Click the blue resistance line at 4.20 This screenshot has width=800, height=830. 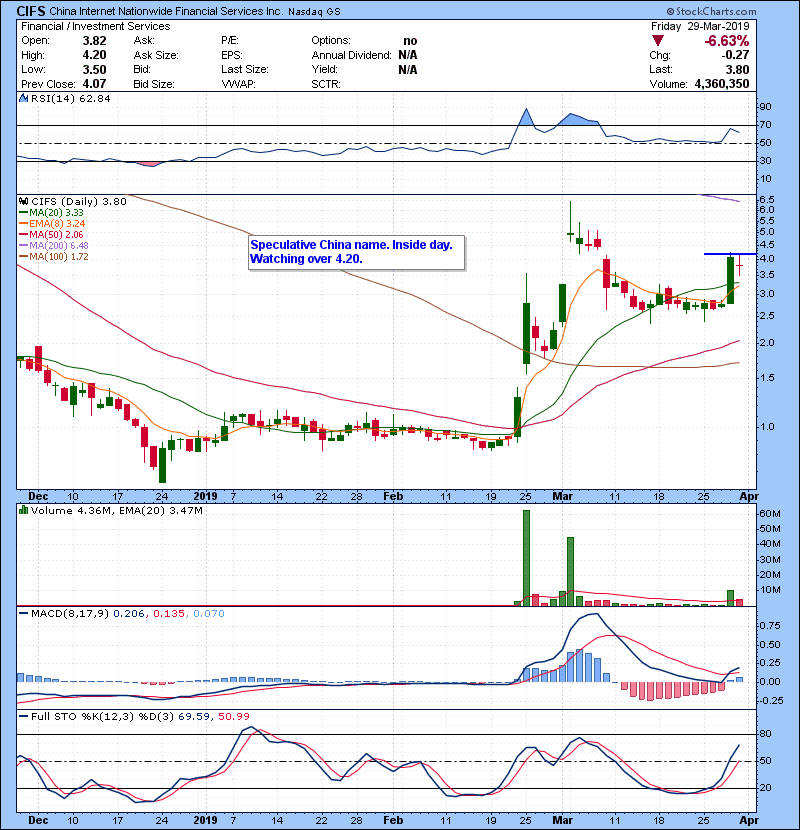click(730, 254)
